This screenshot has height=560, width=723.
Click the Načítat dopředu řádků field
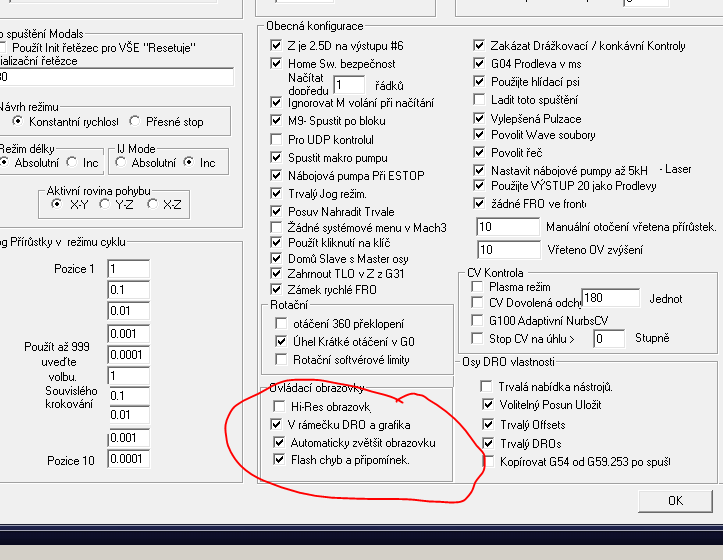tap(349, 86)
